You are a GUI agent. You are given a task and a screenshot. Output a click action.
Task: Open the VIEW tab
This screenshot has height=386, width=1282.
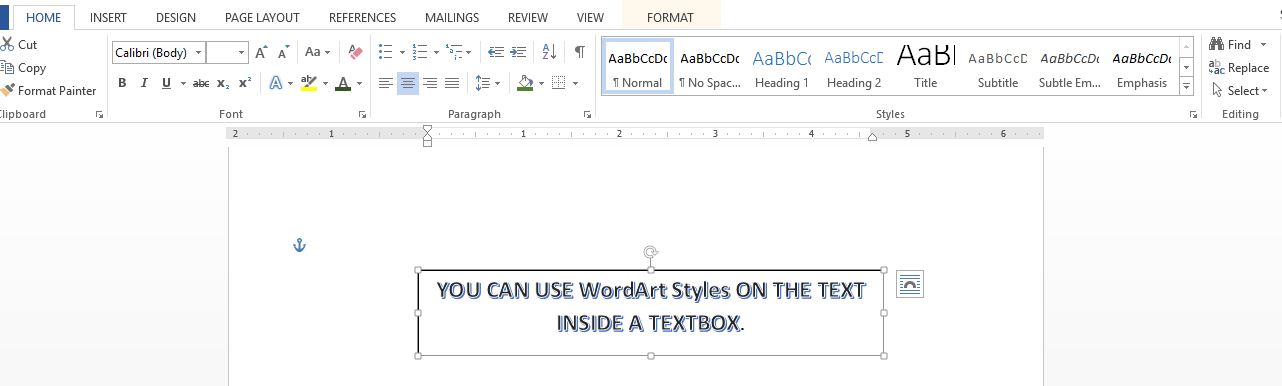coord(590,18)
